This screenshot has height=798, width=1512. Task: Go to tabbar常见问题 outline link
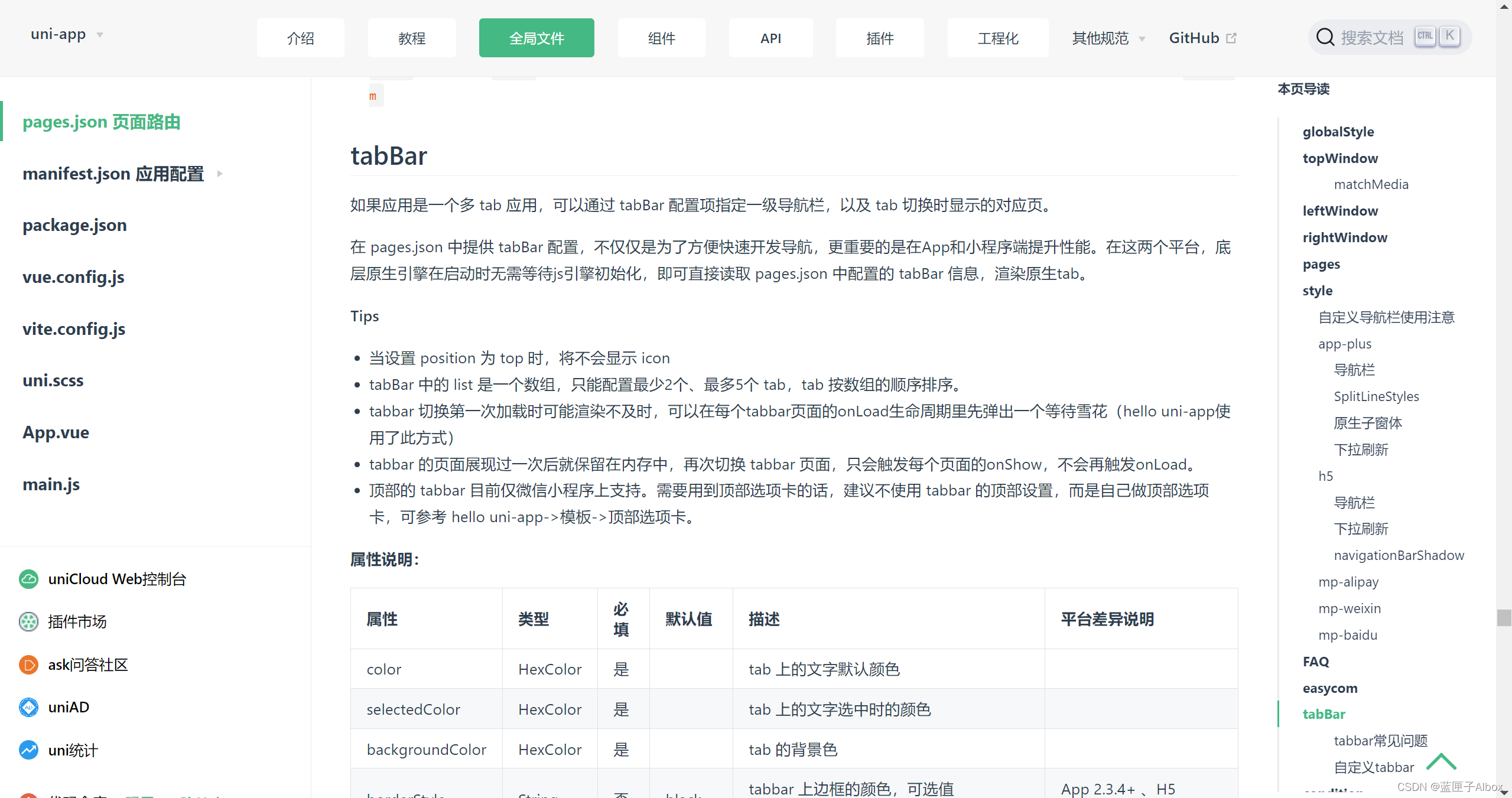tap(1380, 741)
